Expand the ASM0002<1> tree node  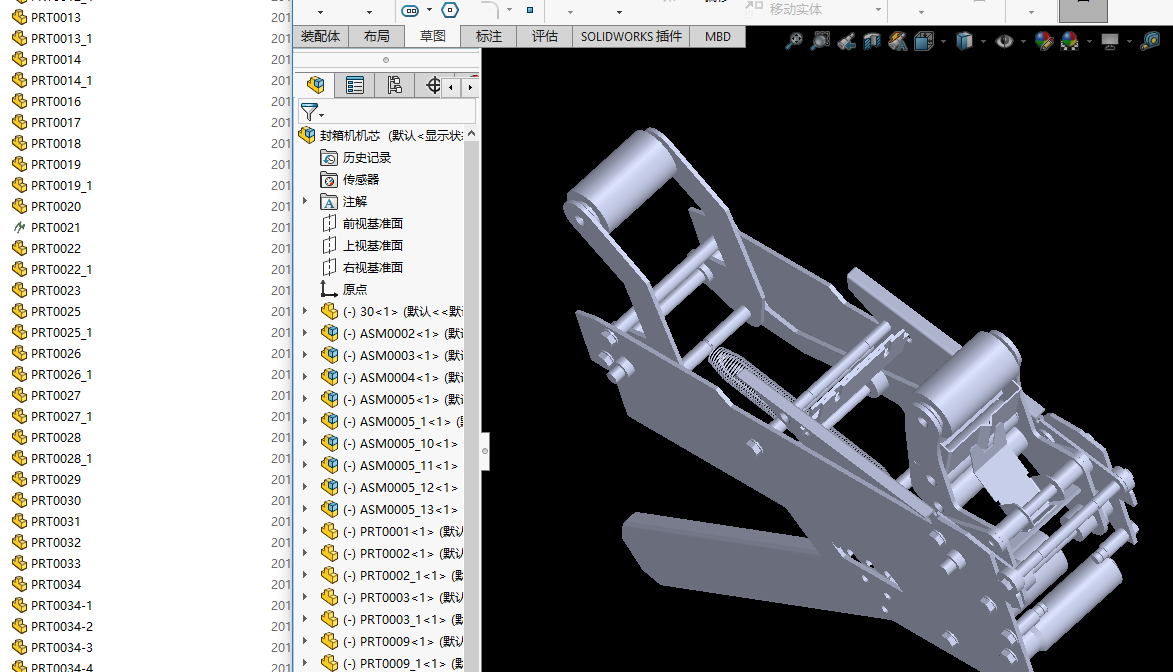[x=306, y=333]
